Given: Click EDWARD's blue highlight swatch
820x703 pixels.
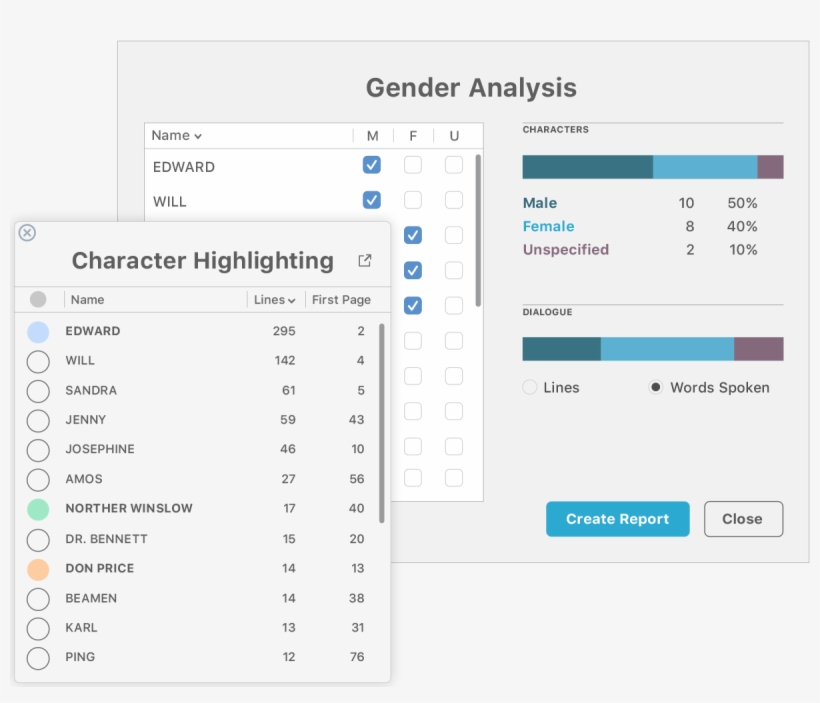Looking at the screenshot, I should [x=37, y=331].
